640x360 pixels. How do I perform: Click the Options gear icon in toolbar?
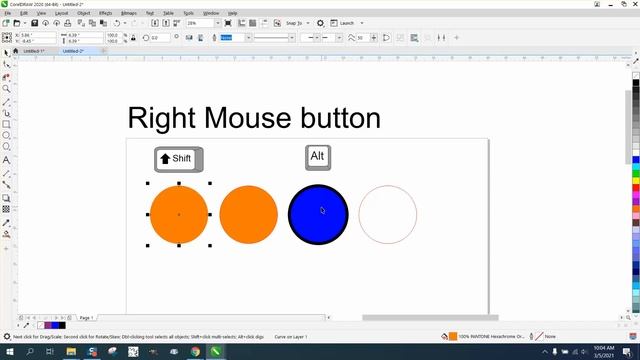point(320,23)
